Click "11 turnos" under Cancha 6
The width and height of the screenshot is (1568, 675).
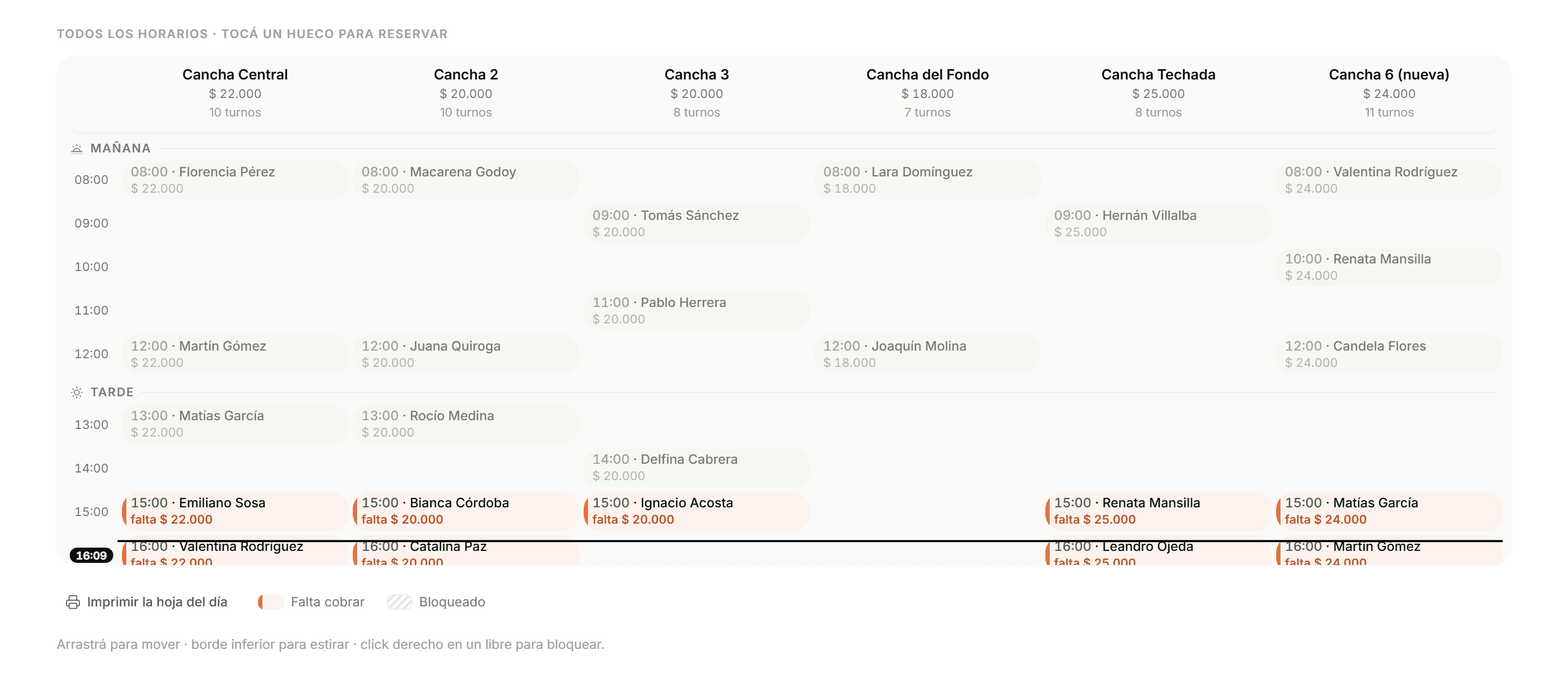point(1388,112)
